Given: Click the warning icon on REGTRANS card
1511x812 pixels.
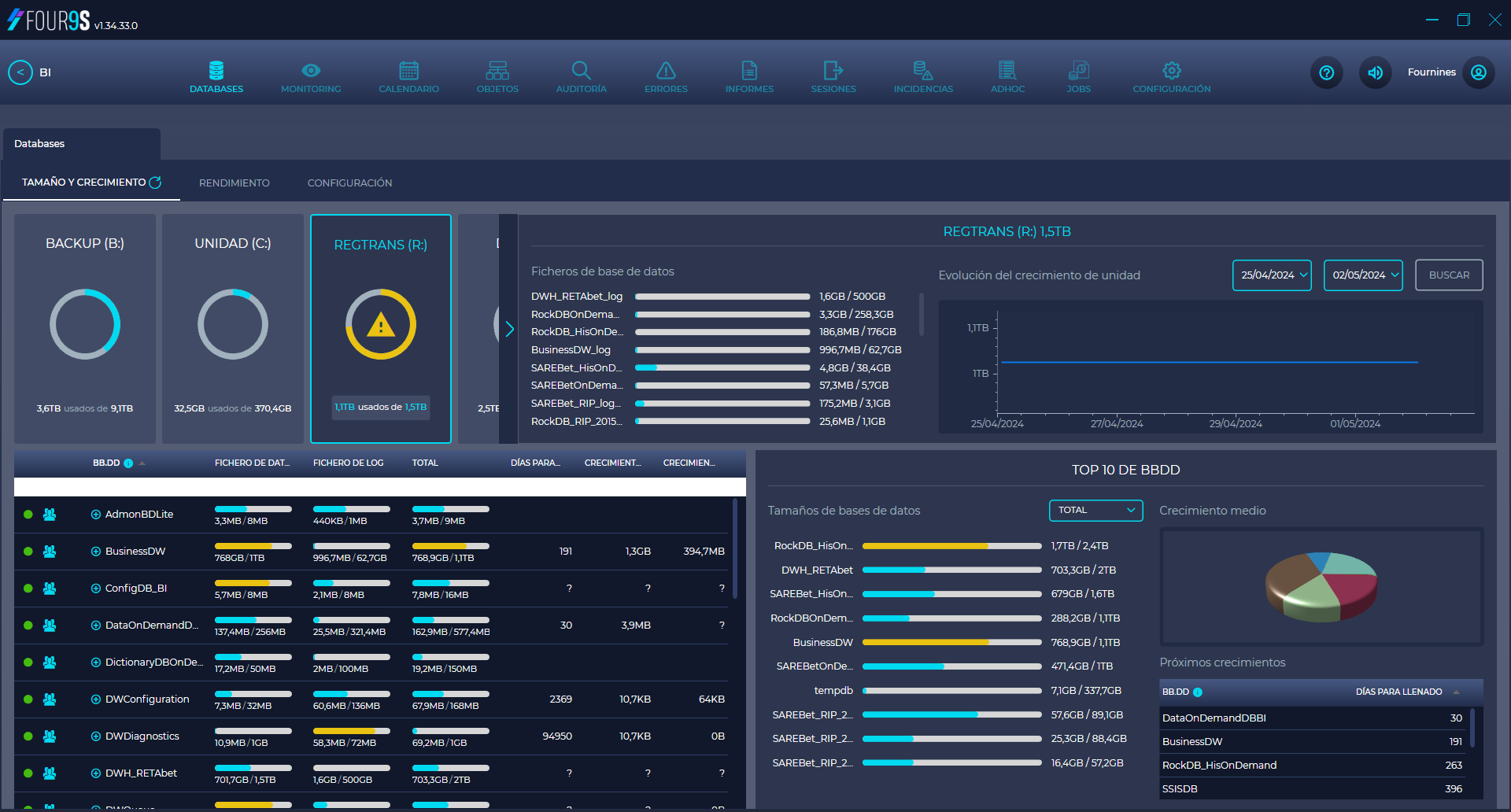Looking at the screenshot, I should tap(380, 323).
